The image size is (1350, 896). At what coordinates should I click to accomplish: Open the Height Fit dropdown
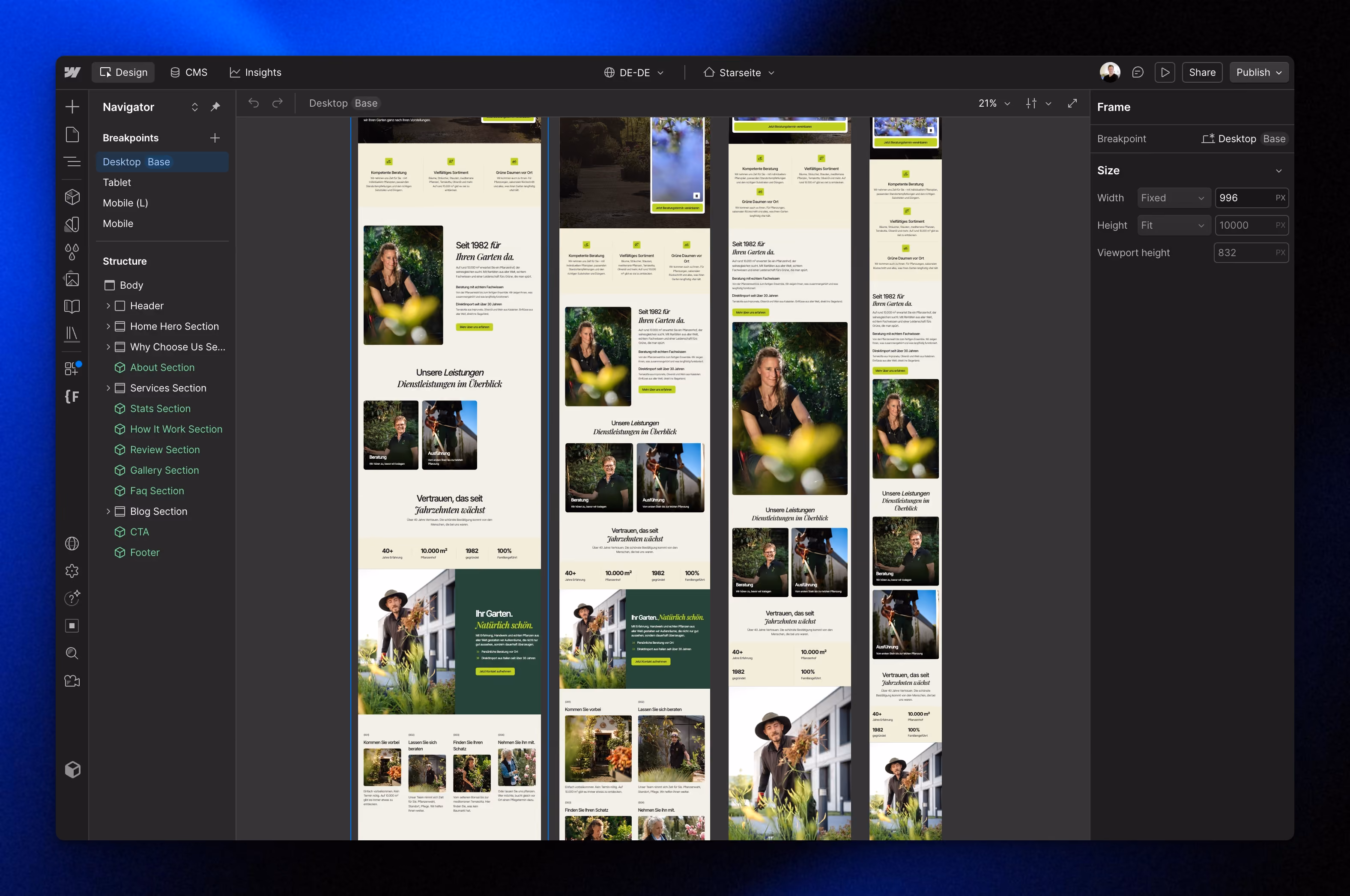(x=1174, y=225)
